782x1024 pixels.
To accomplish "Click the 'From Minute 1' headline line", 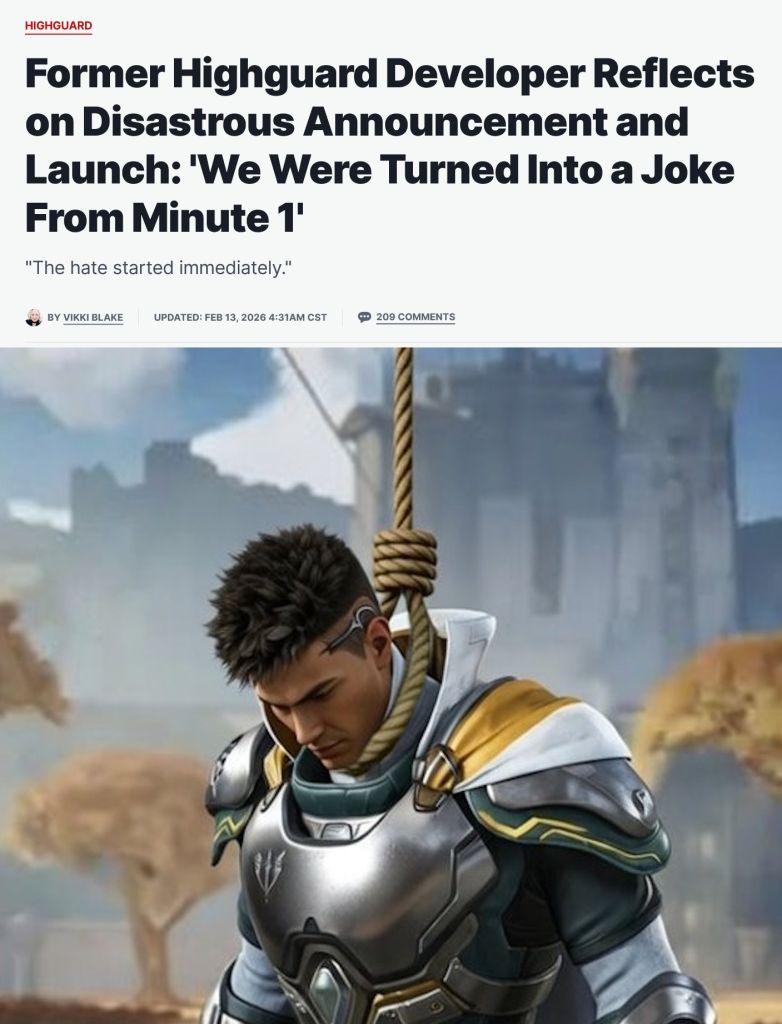I will [165, 217].
